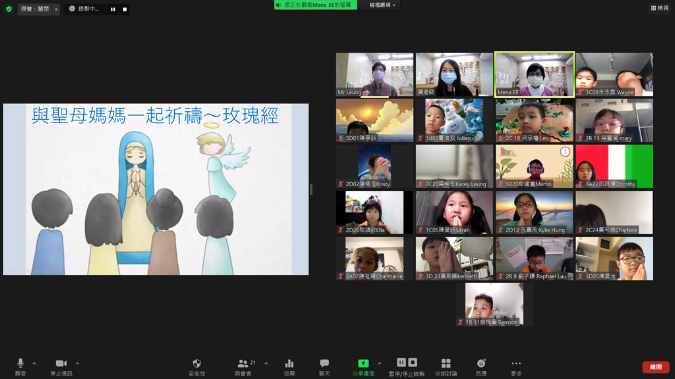Image resolution: width=675 pixels, height=379 pixels.
Task: Open the Chat panel
Action: click(324, 367)
